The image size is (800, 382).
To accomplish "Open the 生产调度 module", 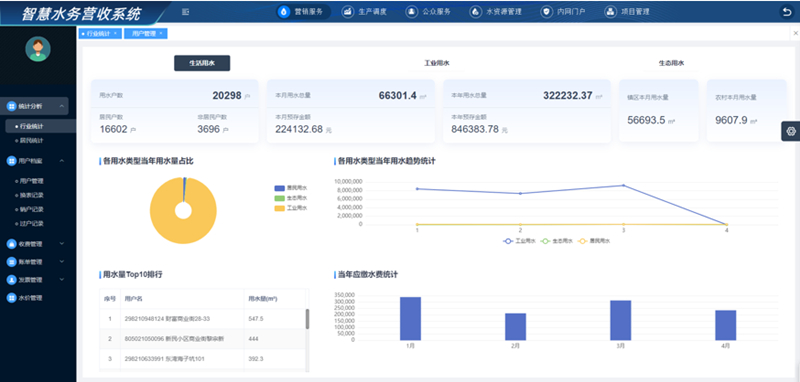I will click(x=364, y=12).
